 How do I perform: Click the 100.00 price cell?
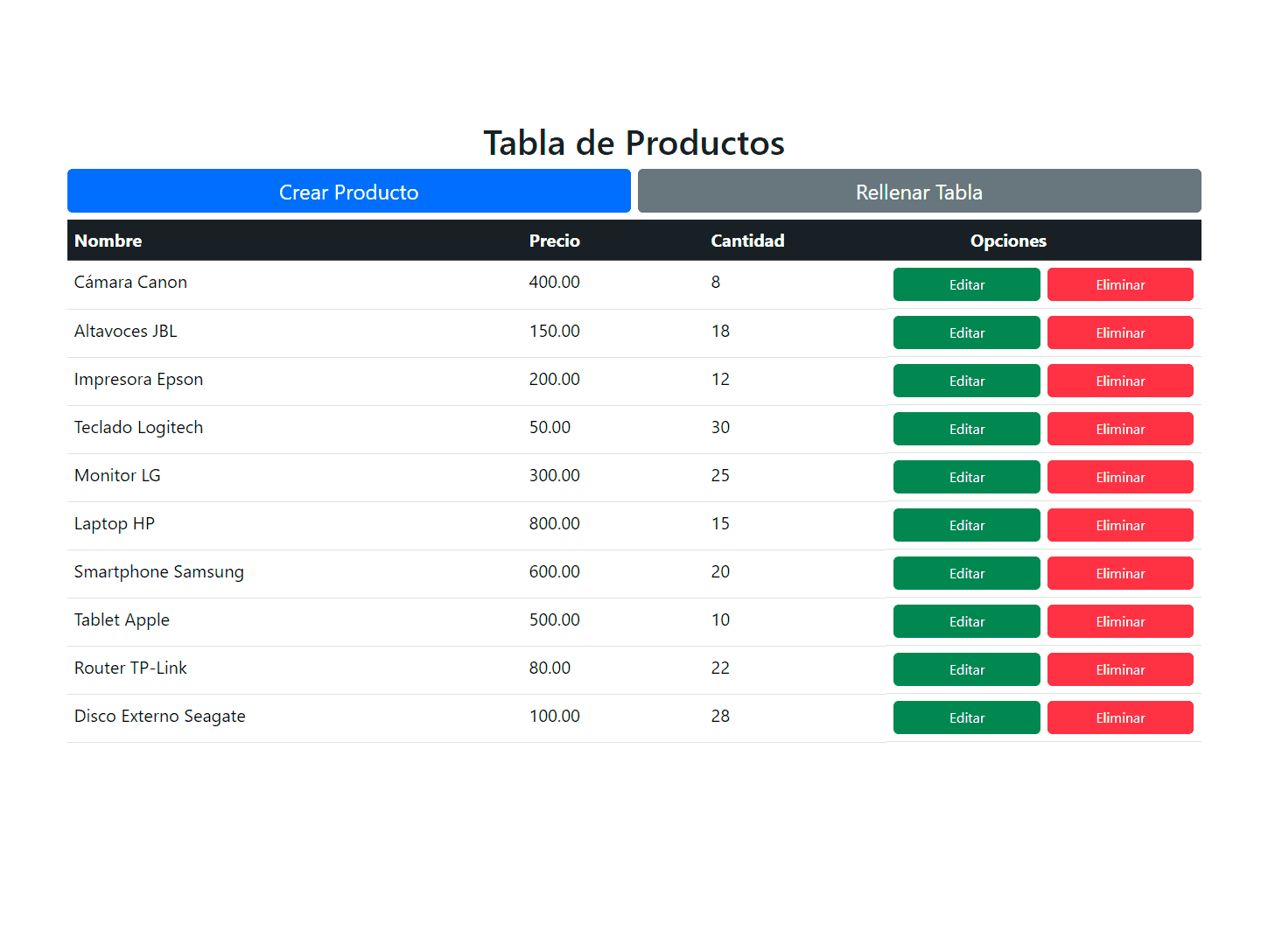613,717
